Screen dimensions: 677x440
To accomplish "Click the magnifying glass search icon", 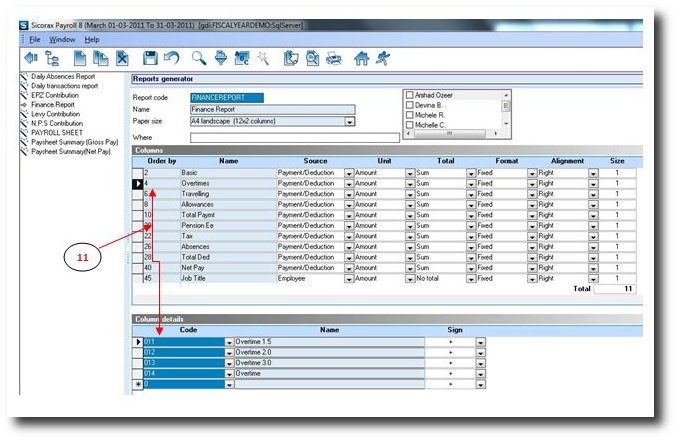I will point(199,58).
